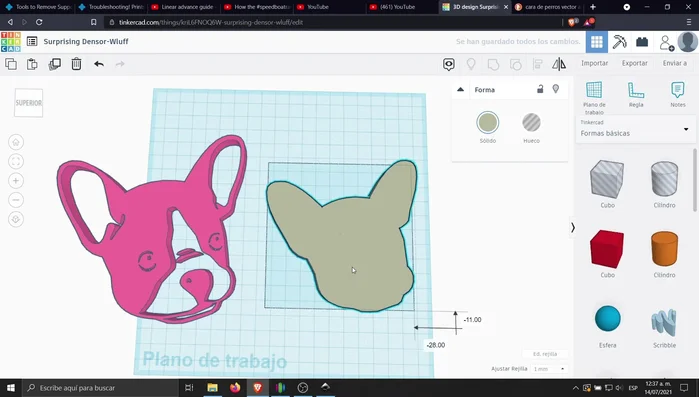Click the design name Surprising Densor-Wluff
Viewport: 699px width, 397px height.
click(86, 41)
